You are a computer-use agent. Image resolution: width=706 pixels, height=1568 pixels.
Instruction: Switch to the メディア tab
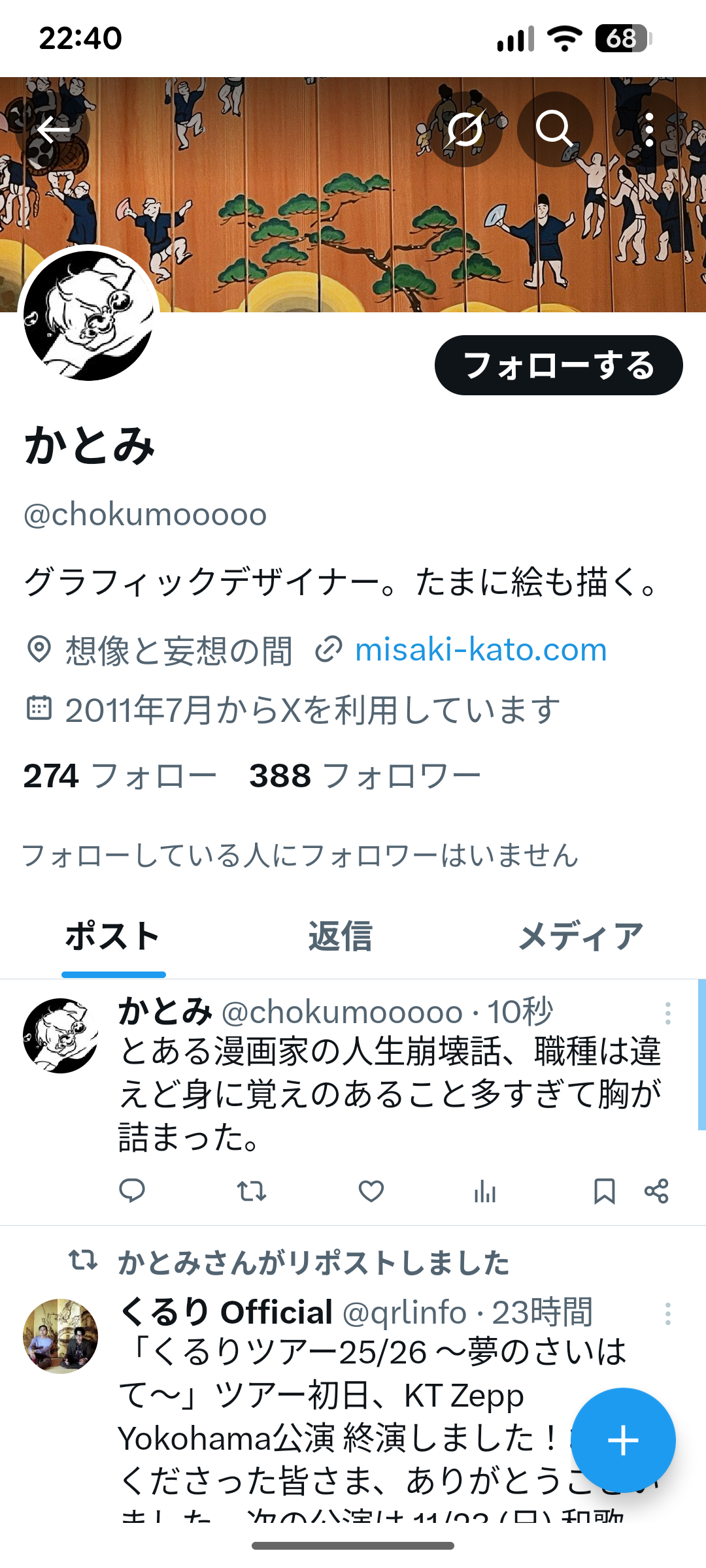click(580, 936)
